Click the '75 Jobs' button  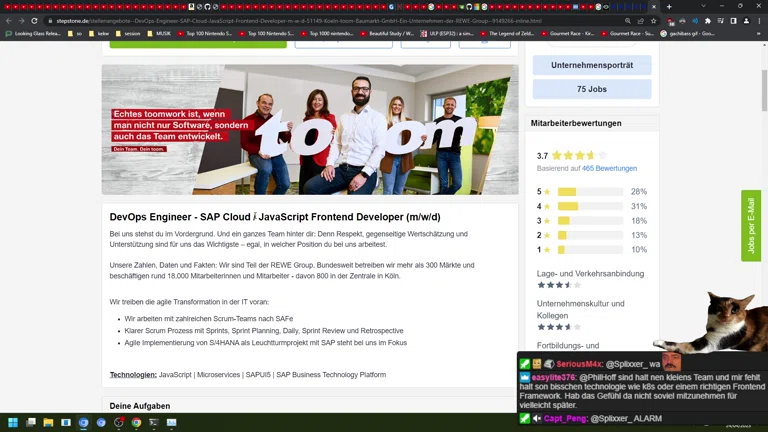coord(591,89)
